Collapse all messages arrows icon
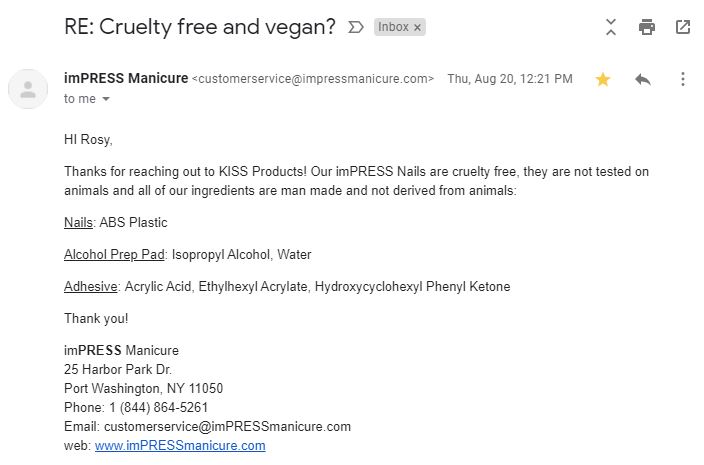The height and width of the screenshot is (465, 704). tap(611, 27)
